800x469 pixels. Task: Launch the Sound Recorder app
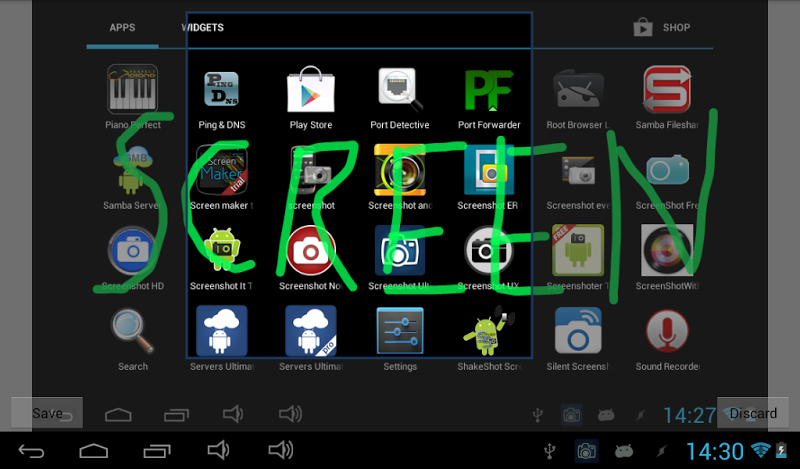click(667, 331)
